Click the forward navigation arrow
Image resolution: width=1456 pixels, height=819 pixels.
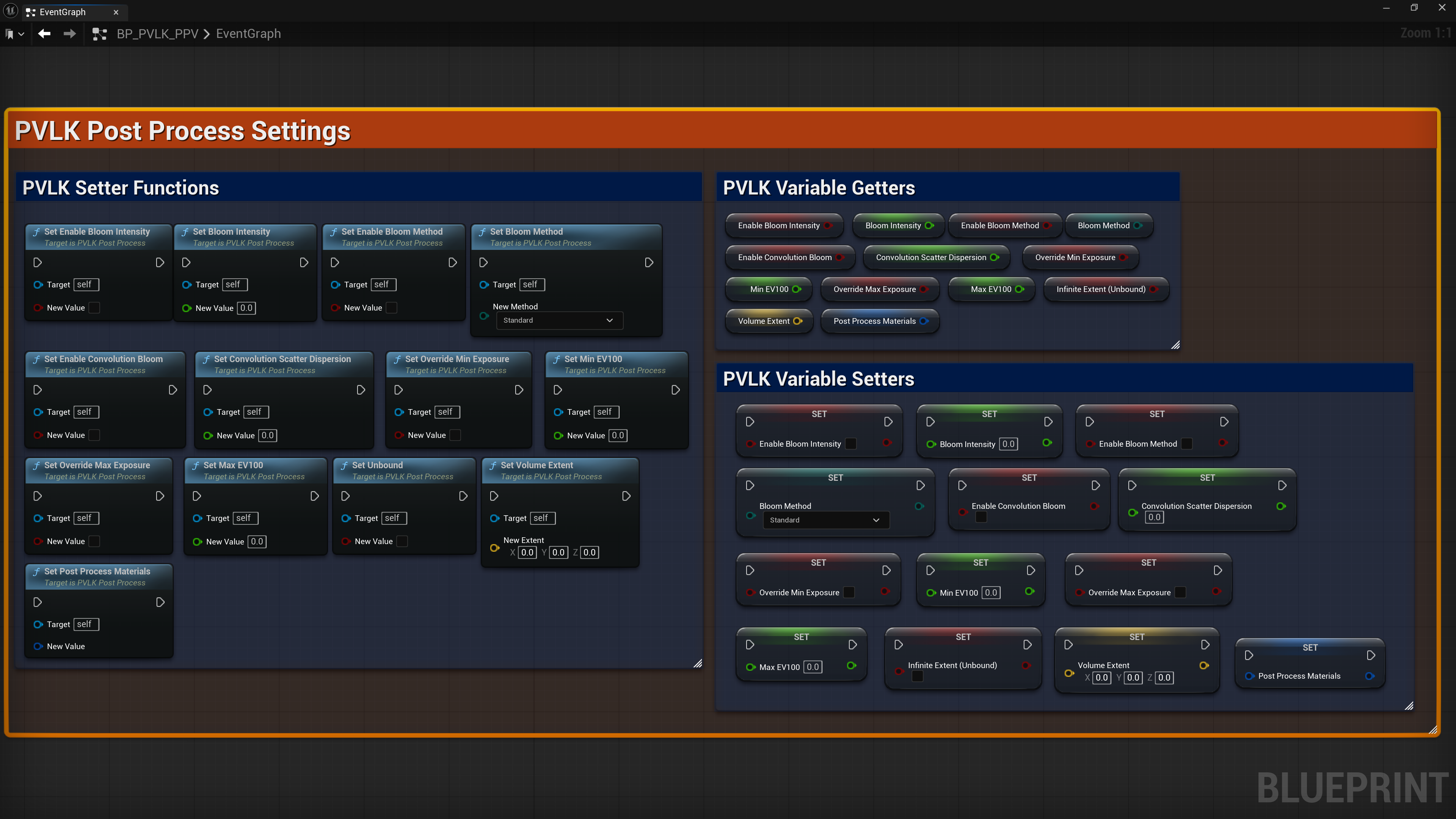point(69,34)
